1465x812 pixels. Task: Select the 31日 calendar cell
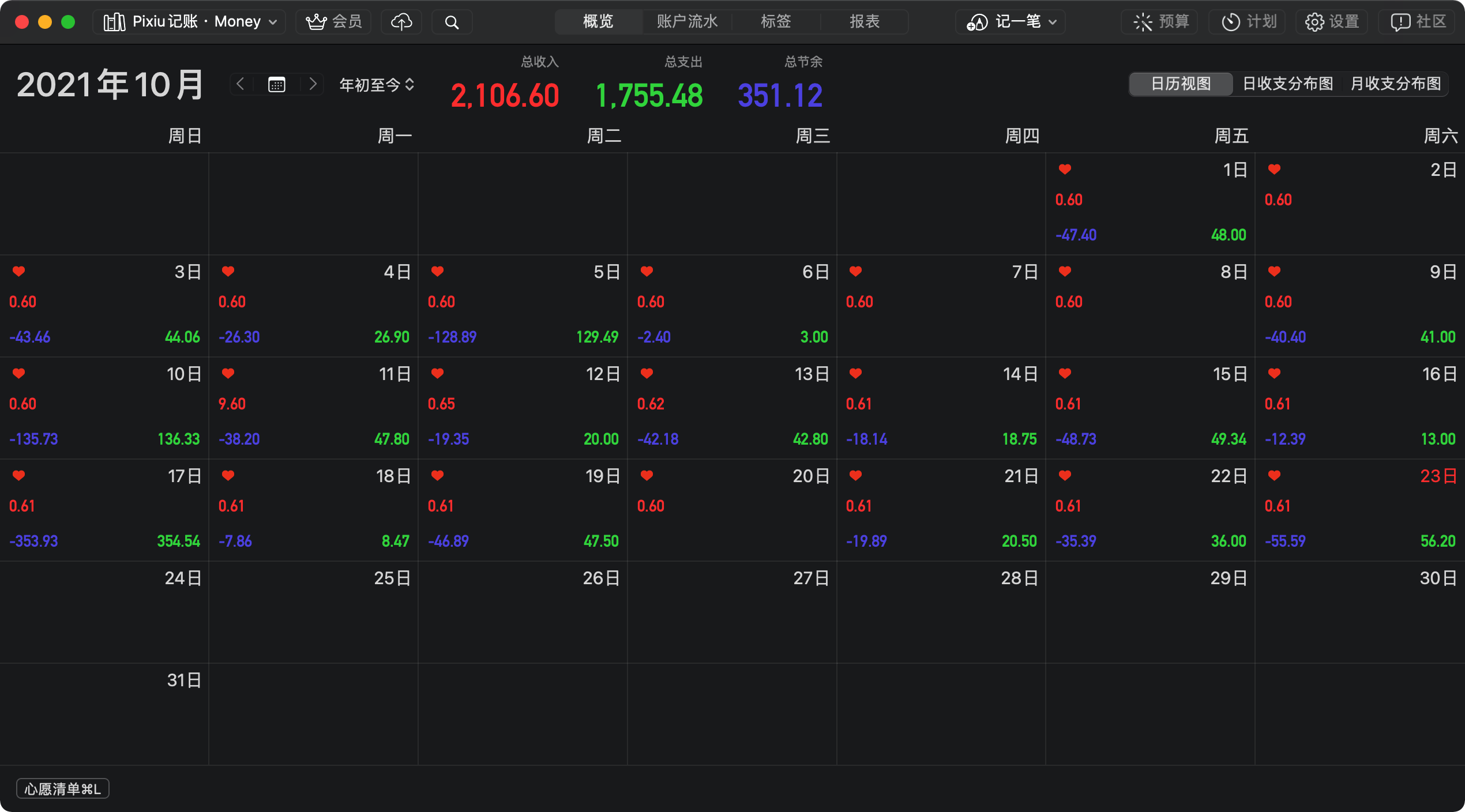[104, 714]
